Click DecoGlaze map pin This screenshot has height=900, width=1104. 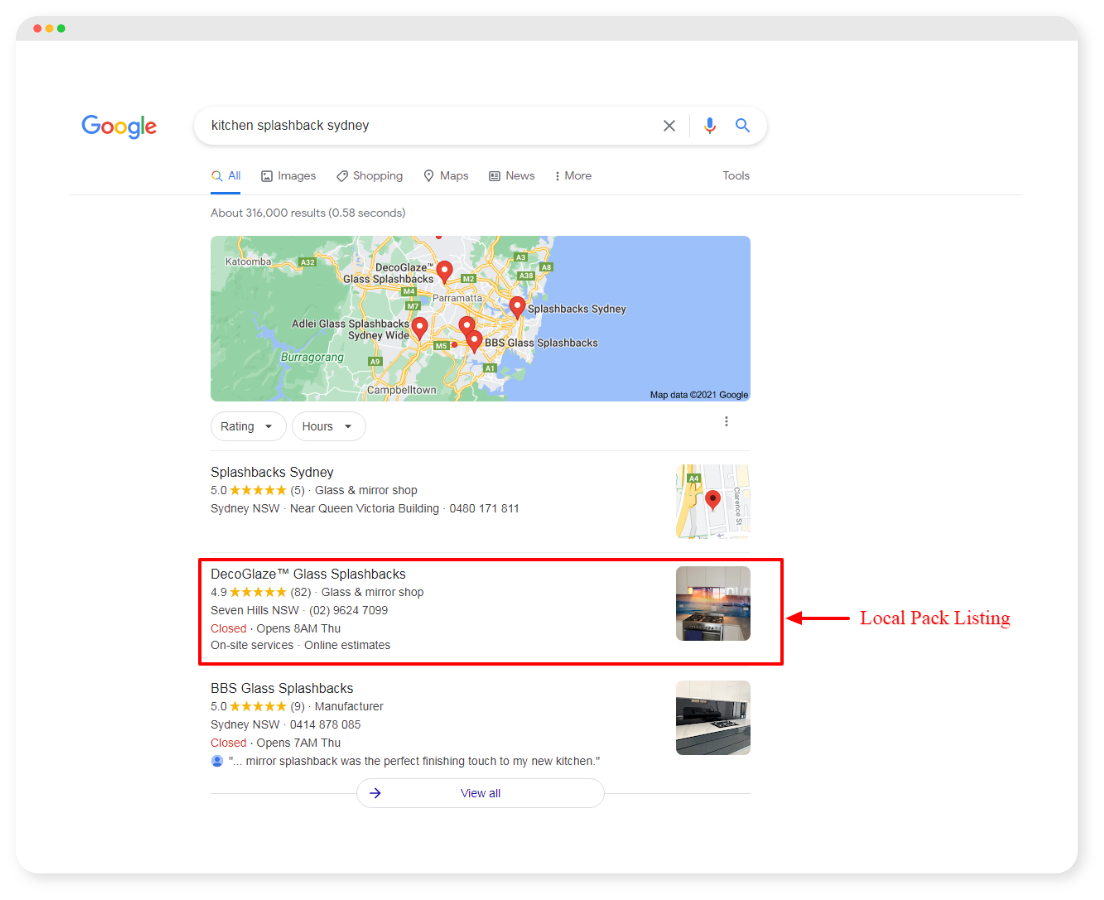point(444,272)
